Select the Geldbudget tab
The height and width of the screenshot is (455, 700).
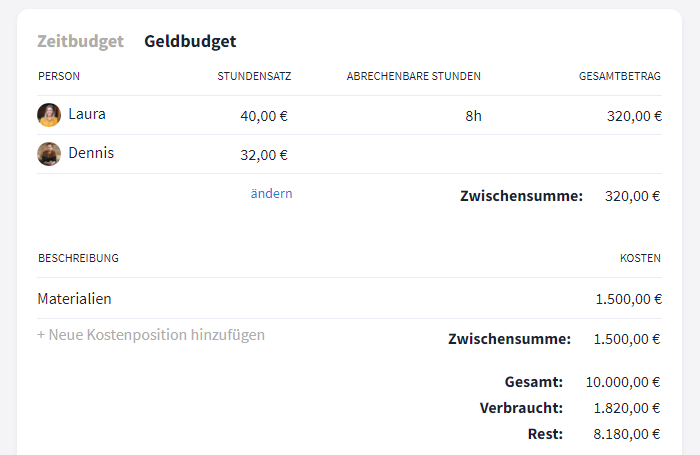click(x=190, y=41)
